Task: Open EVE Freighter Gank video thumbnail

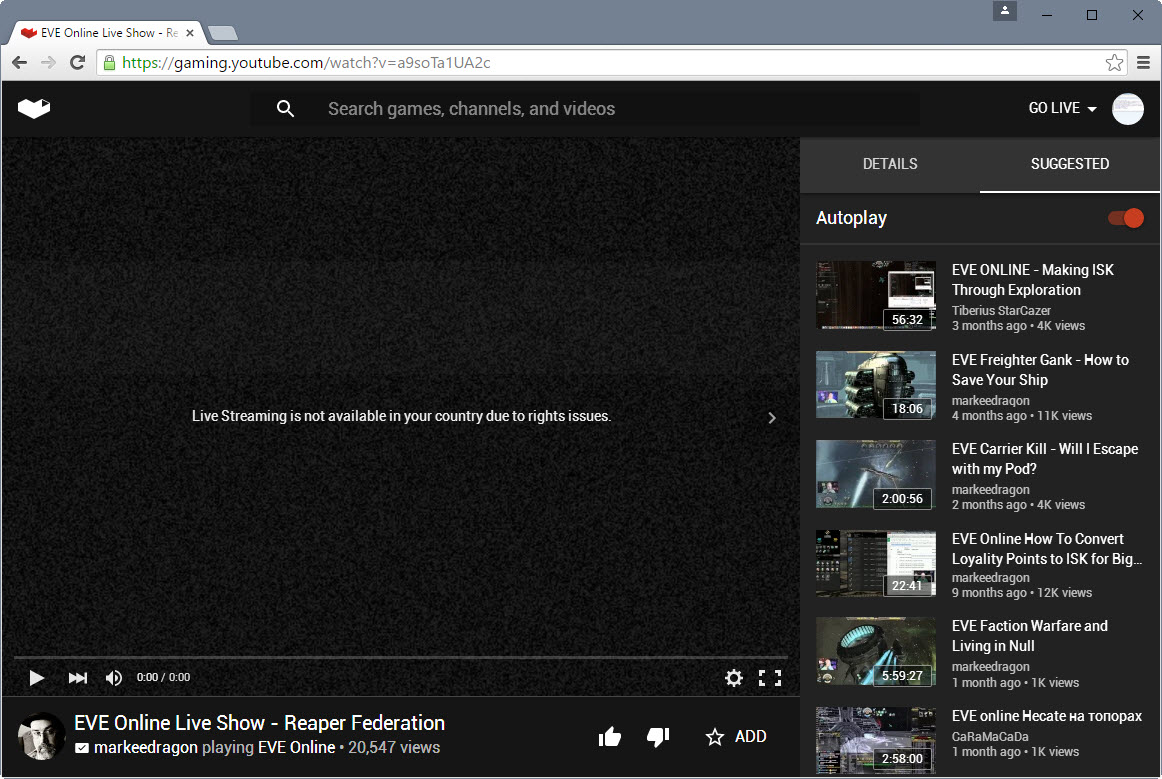Action: pos(875,385)
